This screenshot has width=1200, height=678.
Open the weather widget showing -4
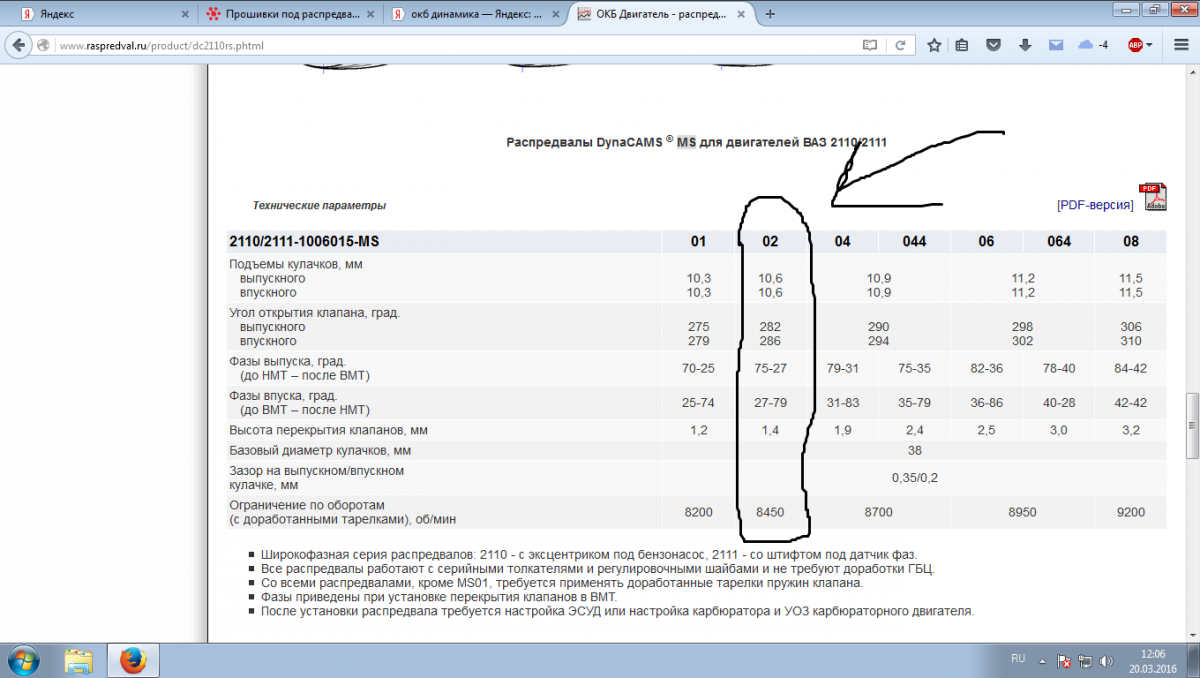click(x=1093, y=45)
